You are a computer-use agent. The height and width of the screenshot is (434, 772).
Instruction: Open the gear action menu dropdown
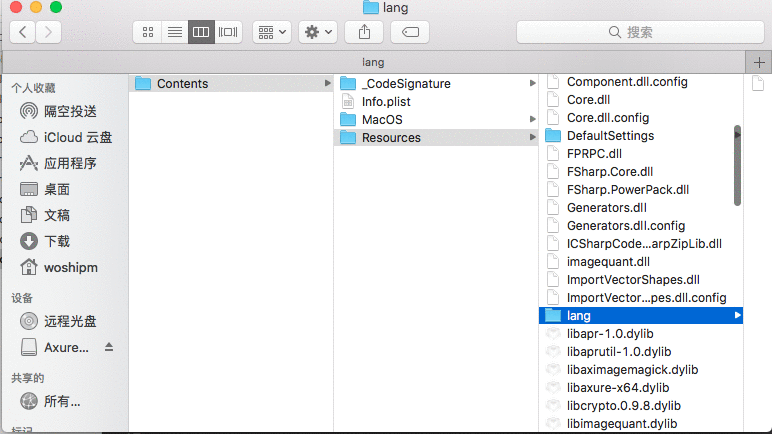[318, 33]
